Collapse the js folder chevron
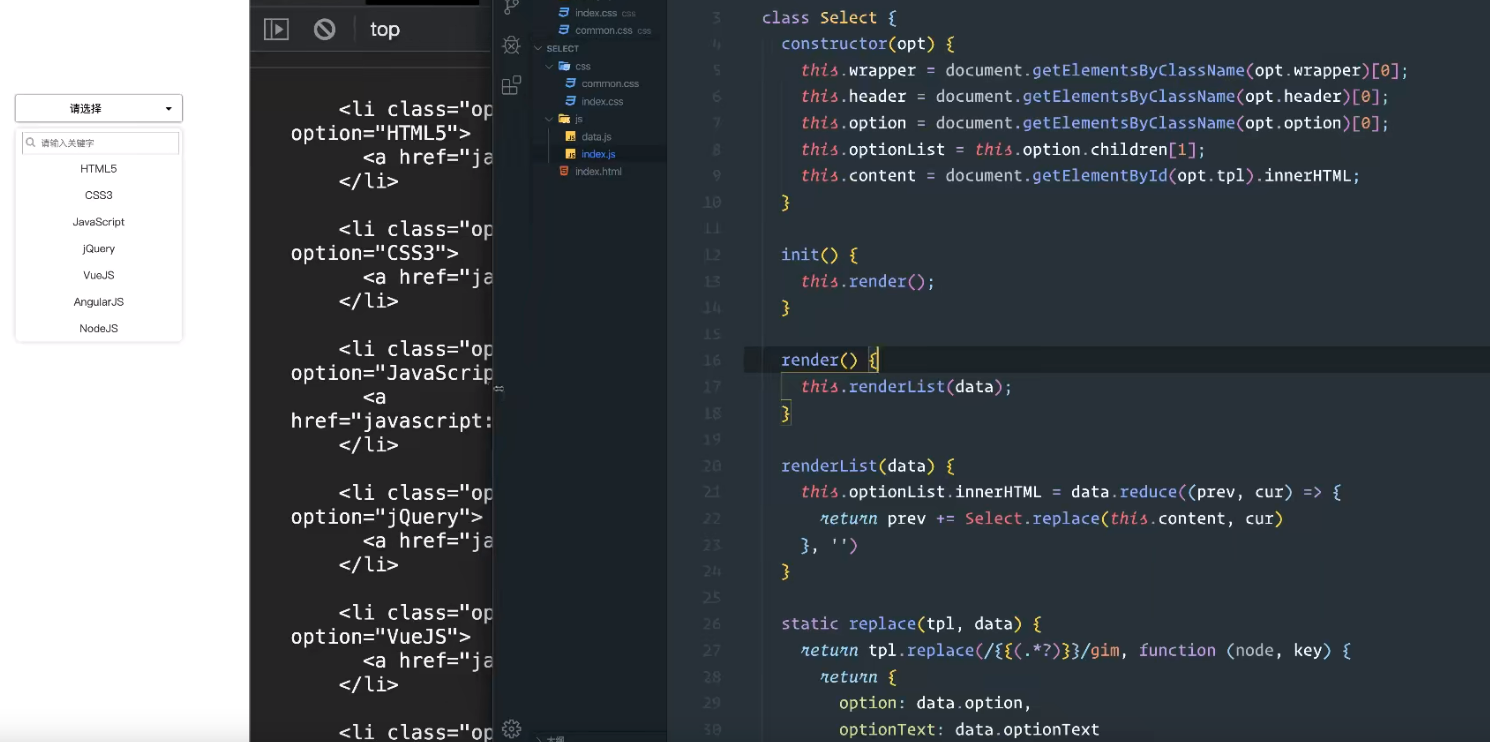This screenshot has height=742, width=1490. point(549,119)
